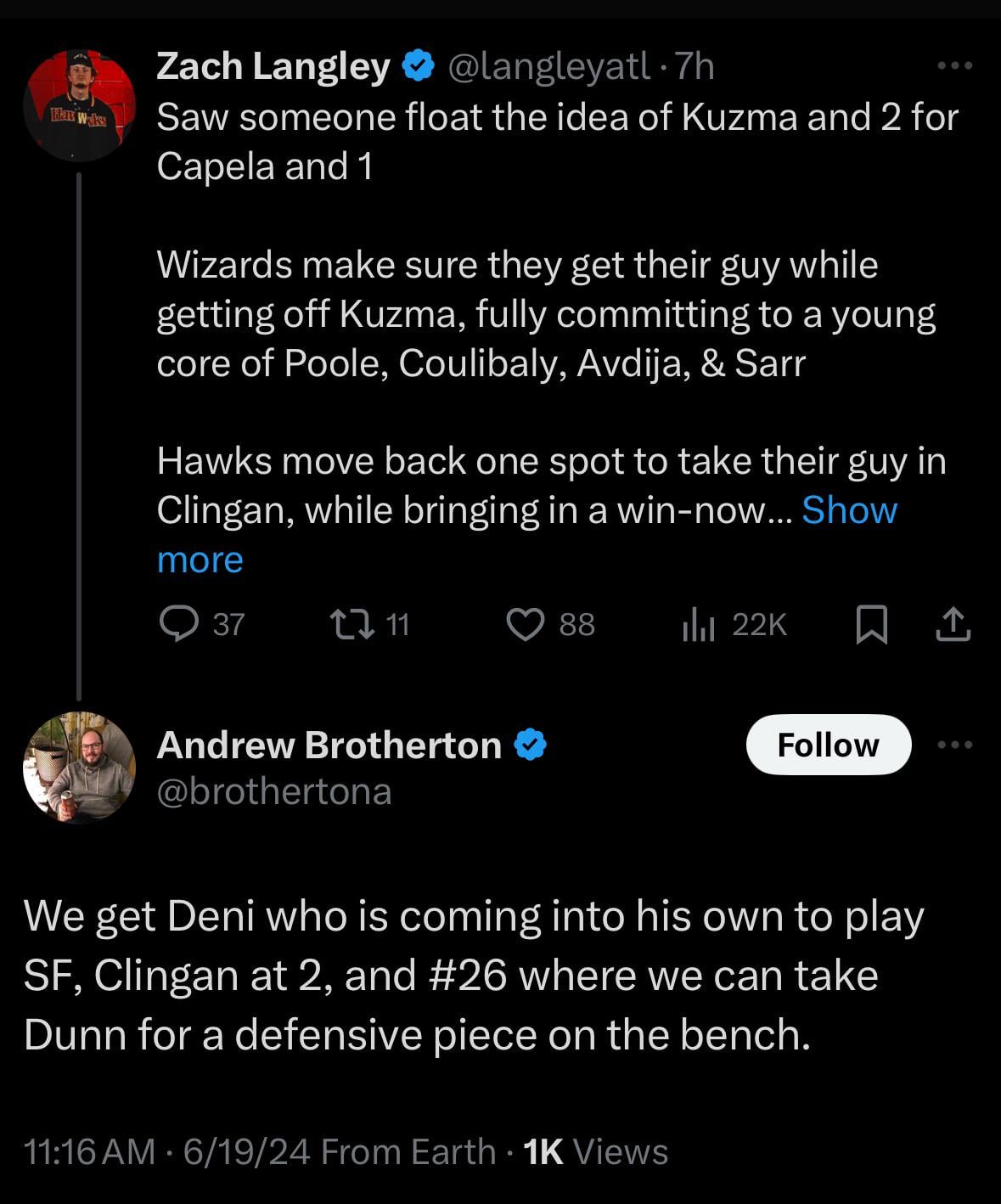This screenshot has width=1001, height=1204.
Task: Open Zach Langley's profile picture
Action: click(x=79, y=106)
